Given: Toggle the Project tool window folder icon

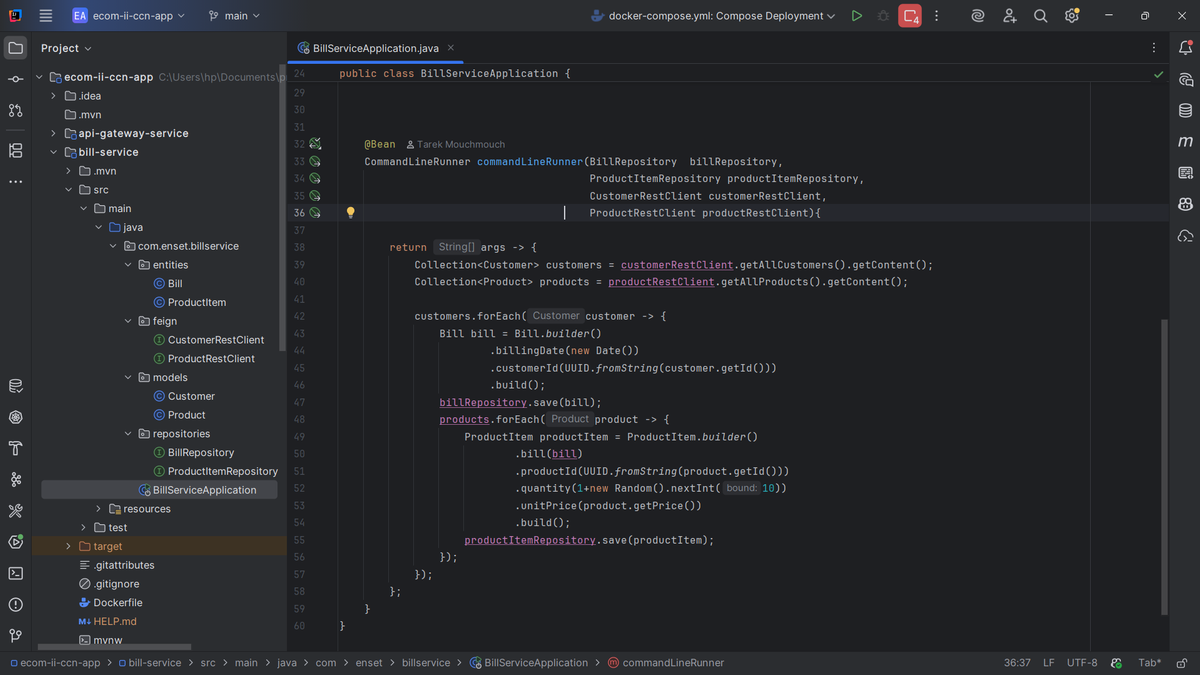Looking at the screenshot, I should [x=15, y=48].
